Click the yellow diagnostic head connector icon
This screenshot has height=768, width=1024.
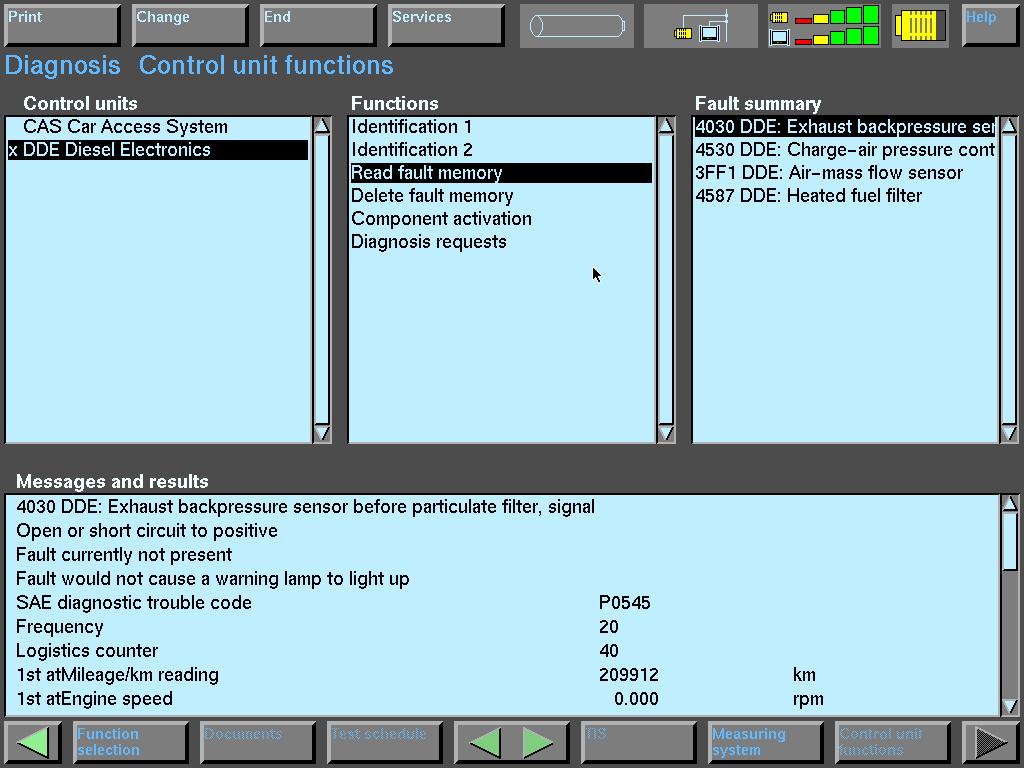(x=920, y=26)
